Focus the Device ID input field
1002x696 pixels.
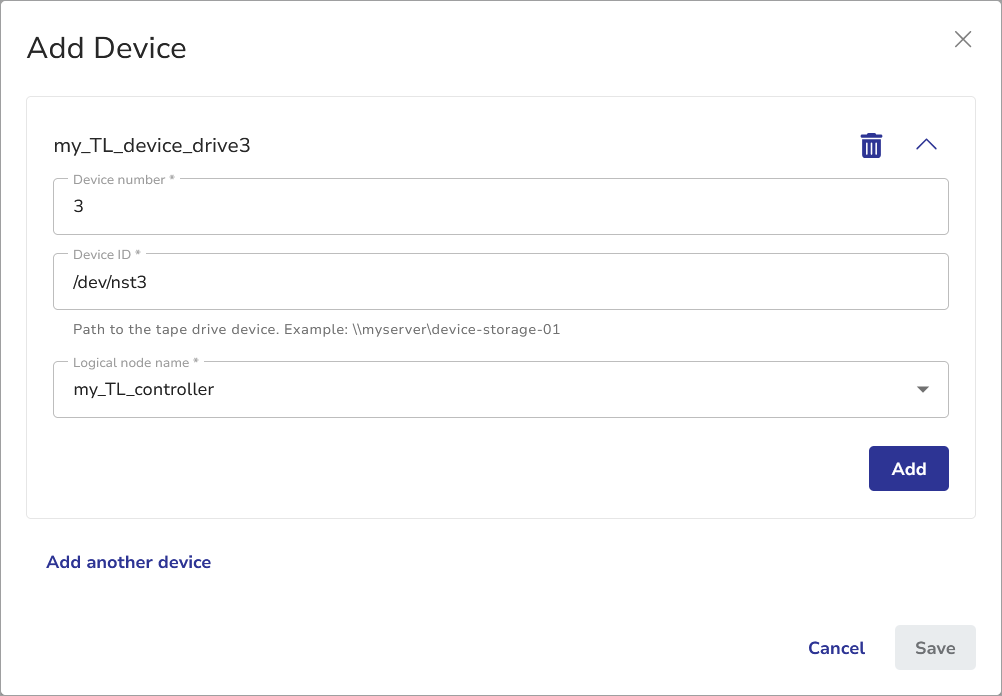coord(500,282)
